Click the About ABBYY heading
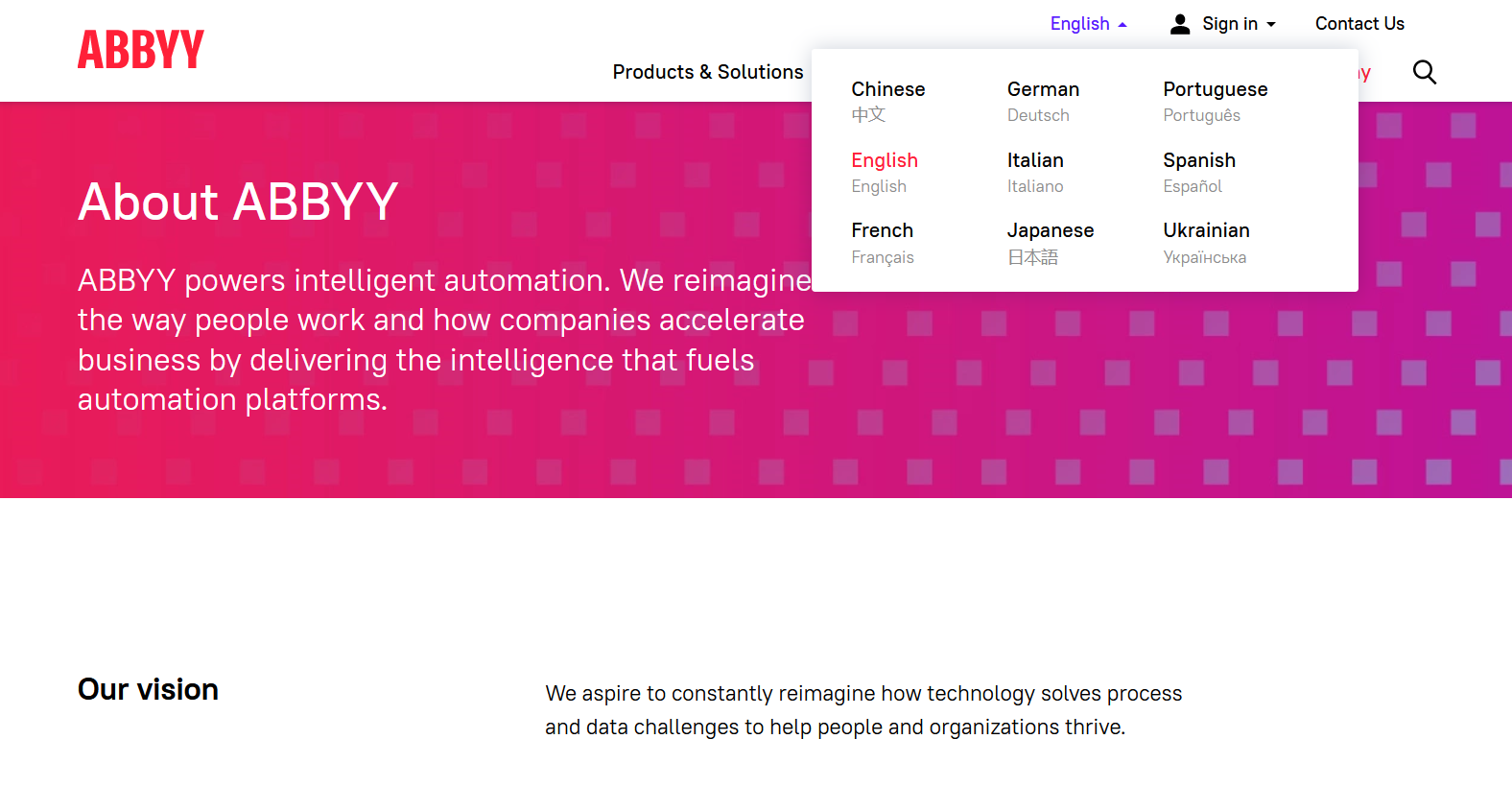 (x=238, y=202)
